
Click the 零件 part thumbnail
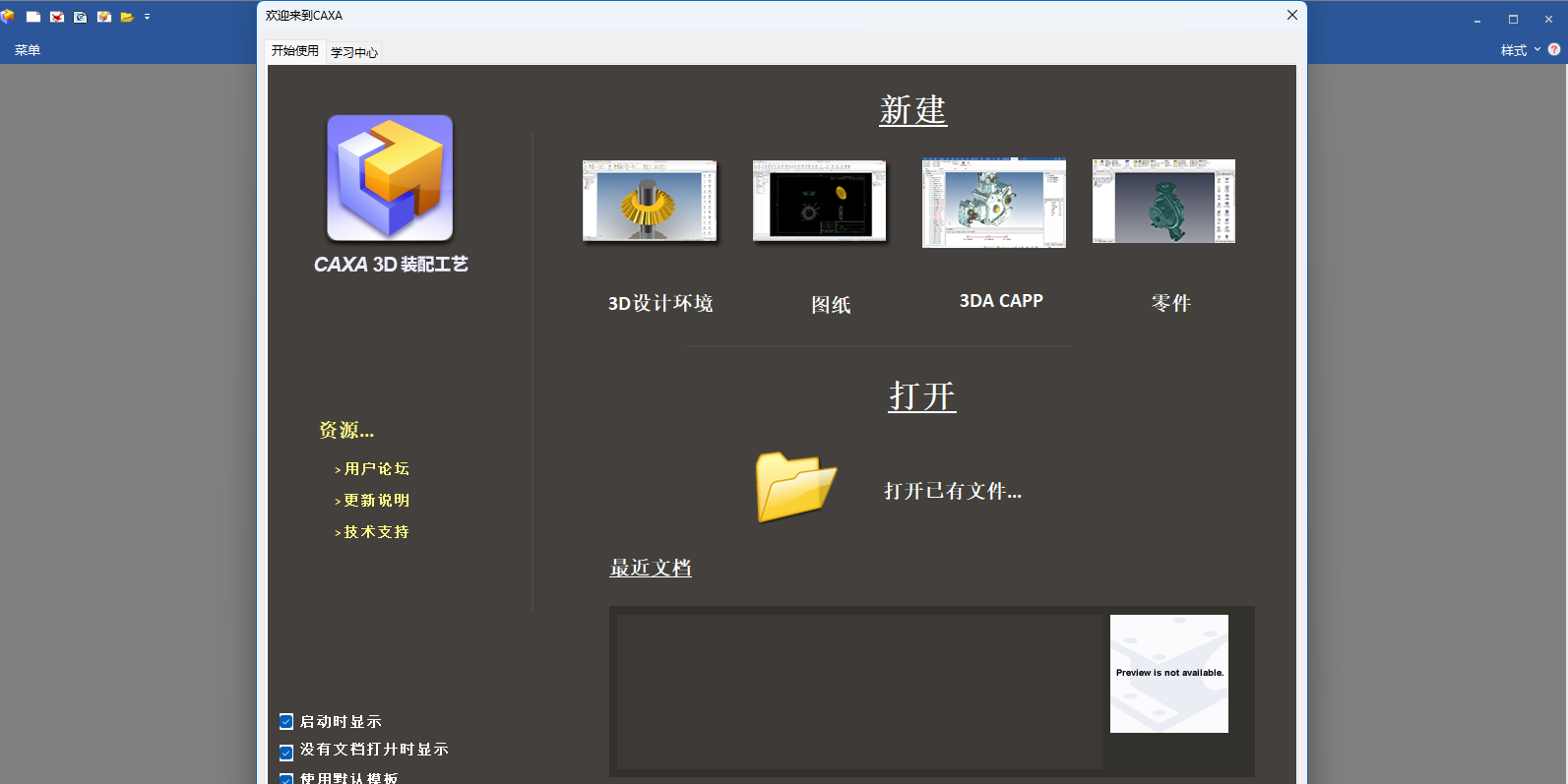pos(1163,201)
